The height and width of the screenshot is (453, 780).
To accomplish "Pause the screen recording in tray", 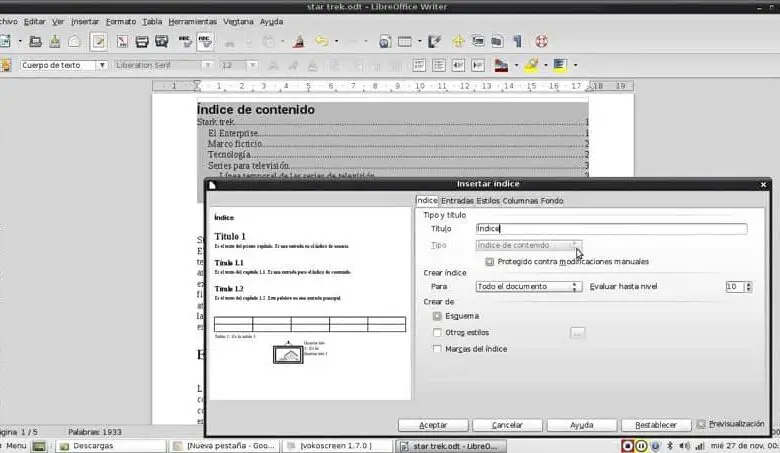I will [641, 446].
